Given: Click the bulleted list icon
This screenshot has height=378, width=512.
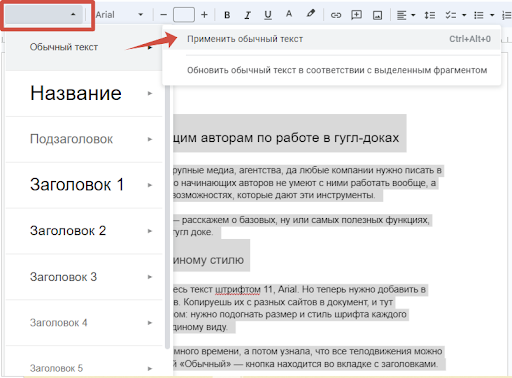Looking at the screenshot, I should coord(479,15).
